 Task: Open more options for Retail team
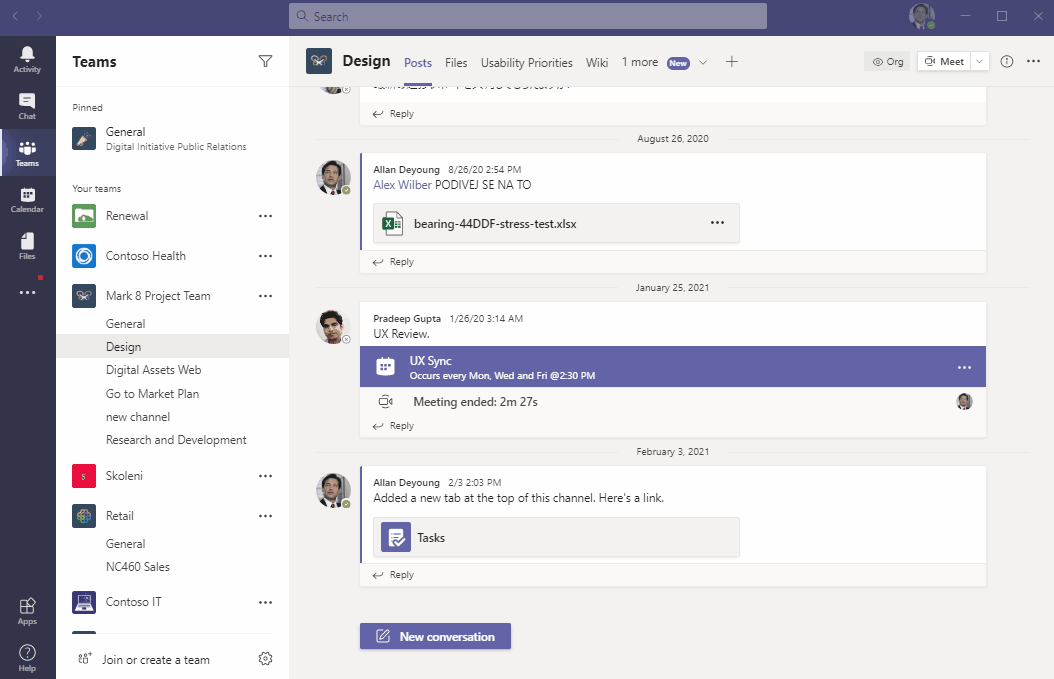click(266, 516)
